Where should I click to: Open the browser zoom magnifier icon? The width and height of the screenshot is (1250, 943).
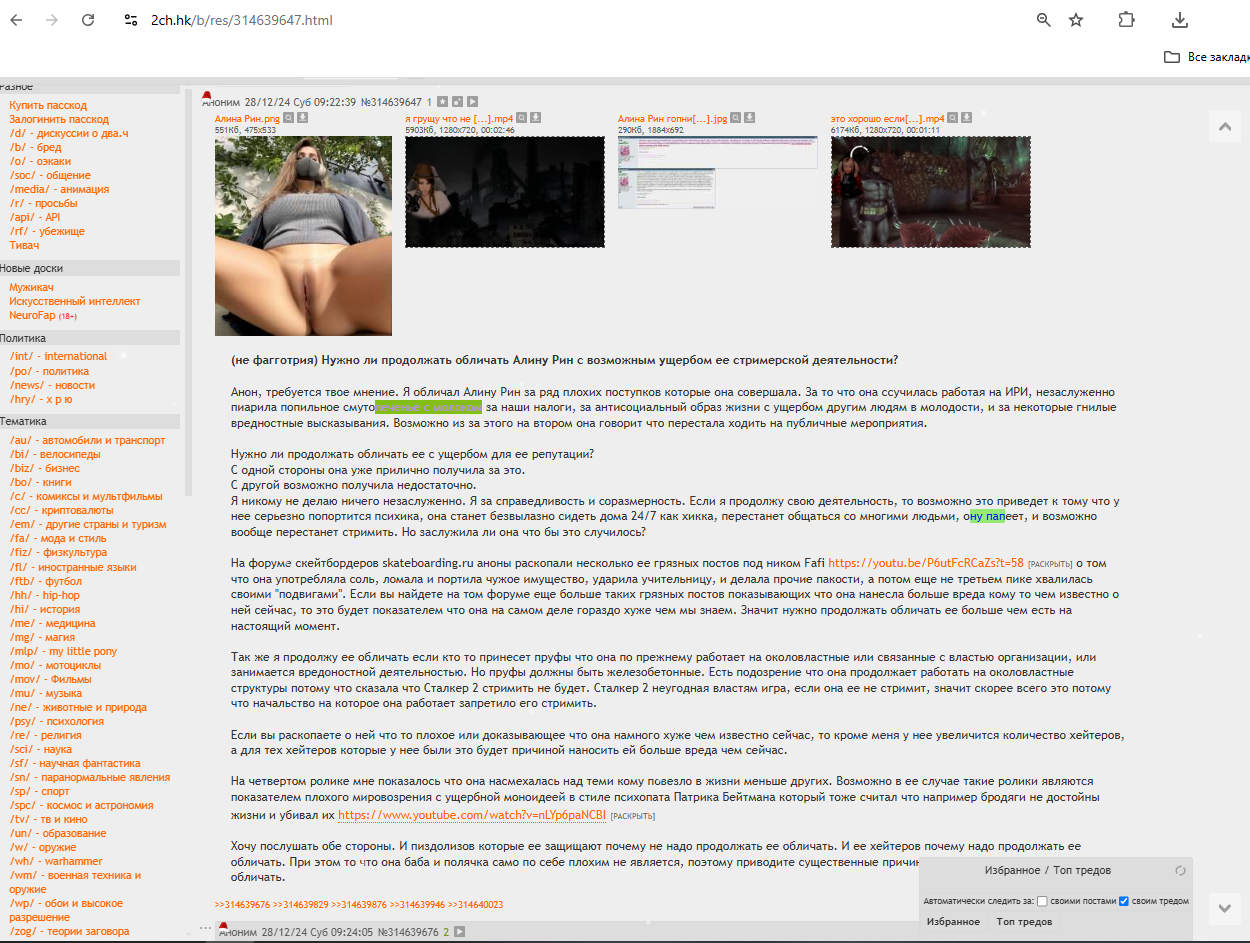click(x=1043, y=20)
